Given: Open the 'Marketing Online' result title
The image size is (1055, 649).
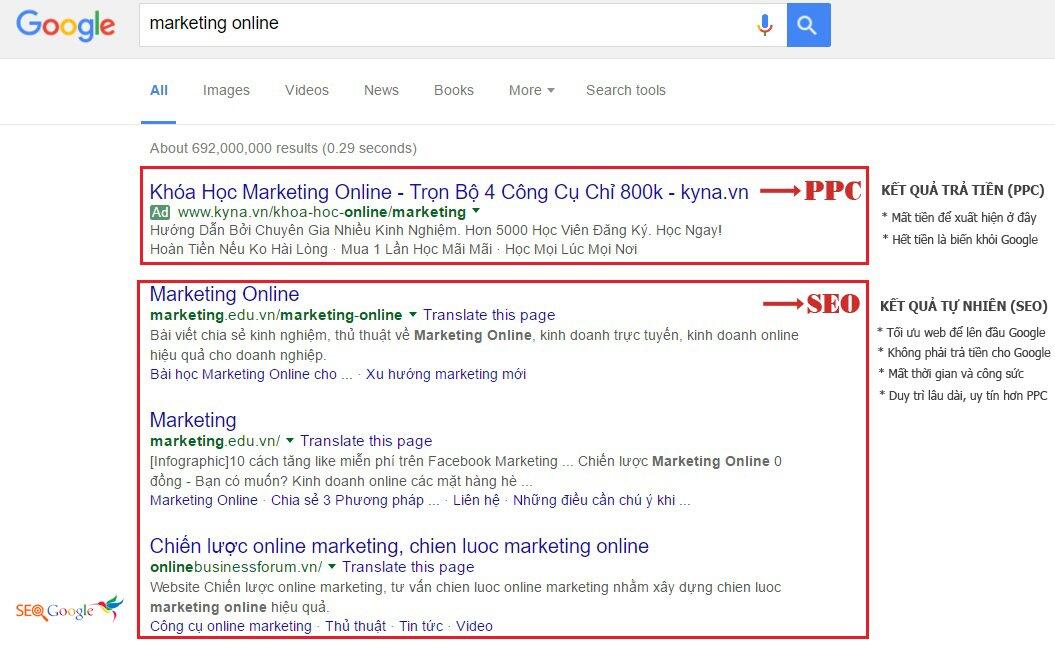Looking at the screenshot, I should (224, 294).
